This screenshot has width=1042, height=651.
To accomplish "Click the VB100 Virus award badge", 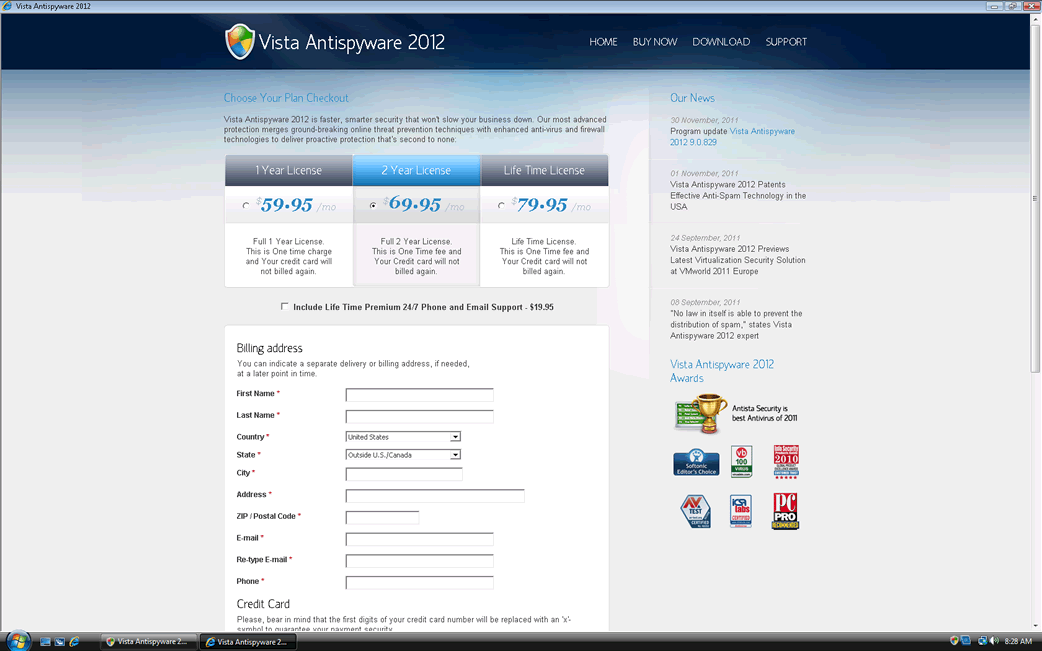I will [741, 462].
